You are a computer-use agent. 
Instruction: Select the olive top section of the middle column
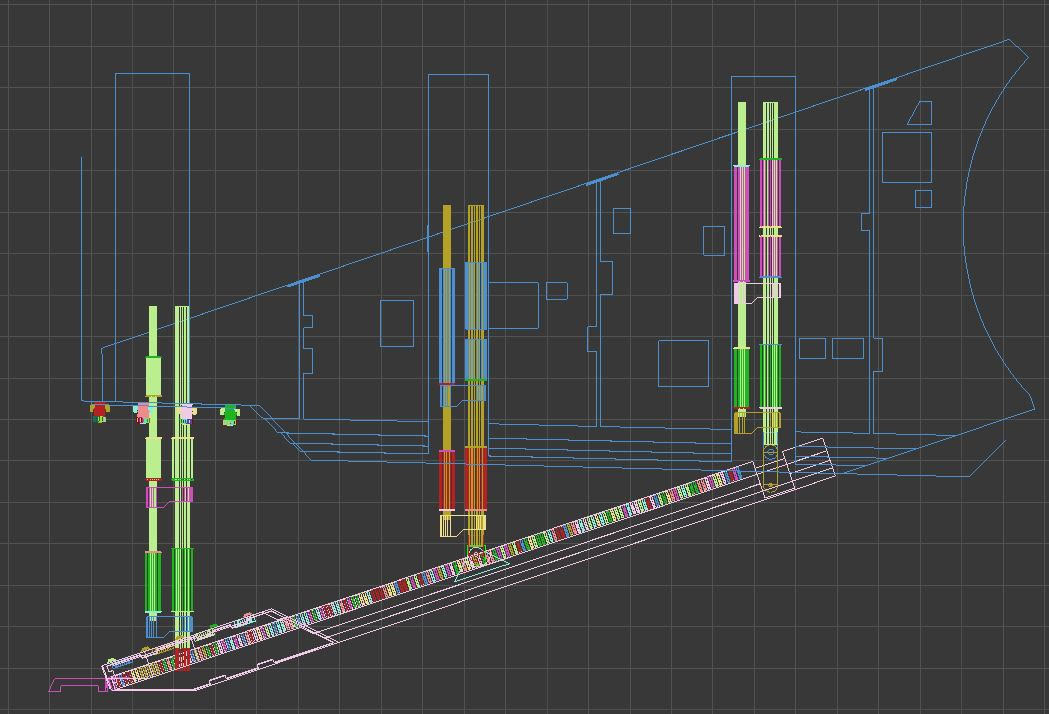click(447, 236)
